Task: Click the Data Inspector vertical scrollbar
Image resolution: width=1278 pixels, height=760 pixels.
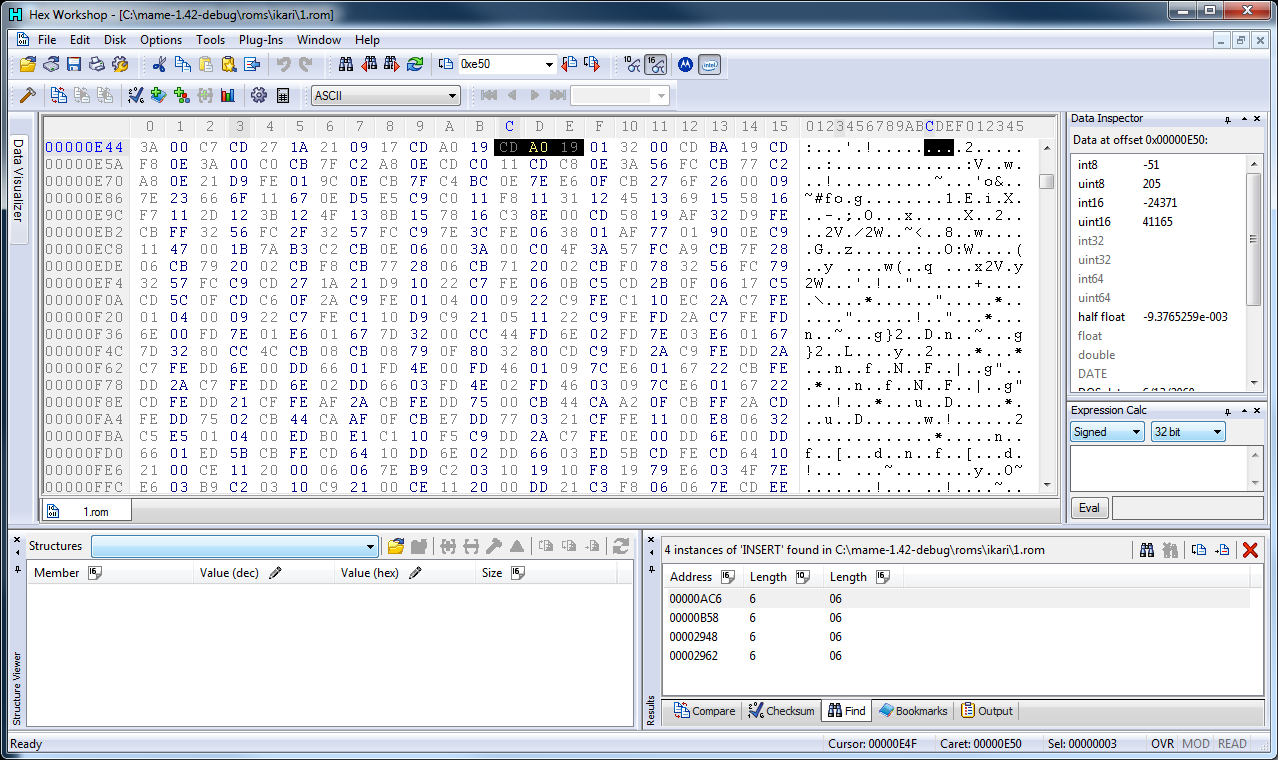Action: pos(1254,272)
